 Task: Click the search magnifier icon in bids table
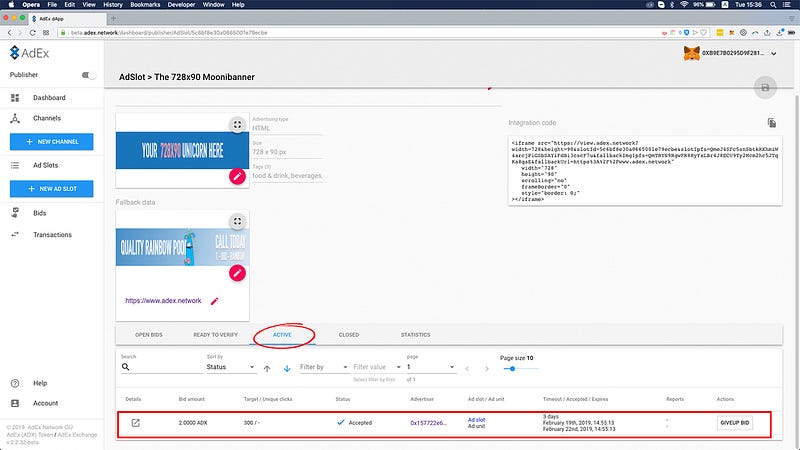point(126,367)
